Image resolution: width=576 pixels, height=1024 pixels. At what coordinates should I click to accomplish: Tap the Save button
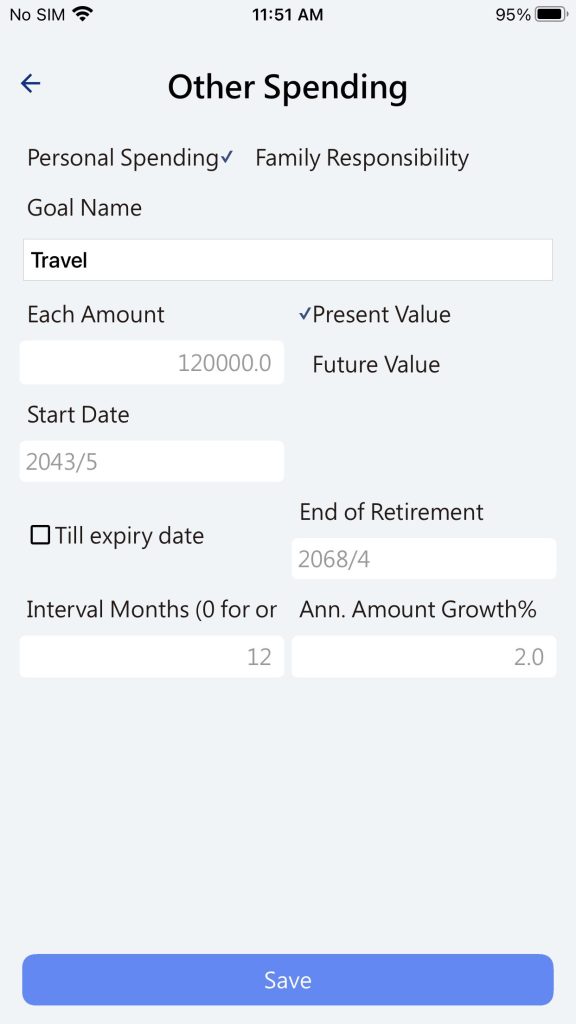[x=288, y=980]
